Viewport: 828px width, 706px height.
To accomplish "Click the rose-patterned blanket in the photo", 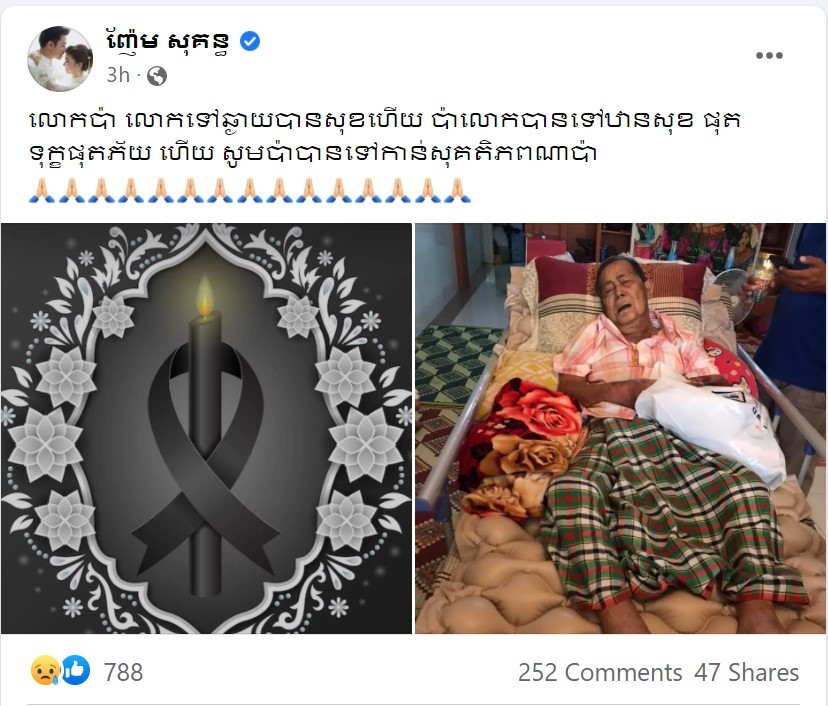I will (520, 449).
